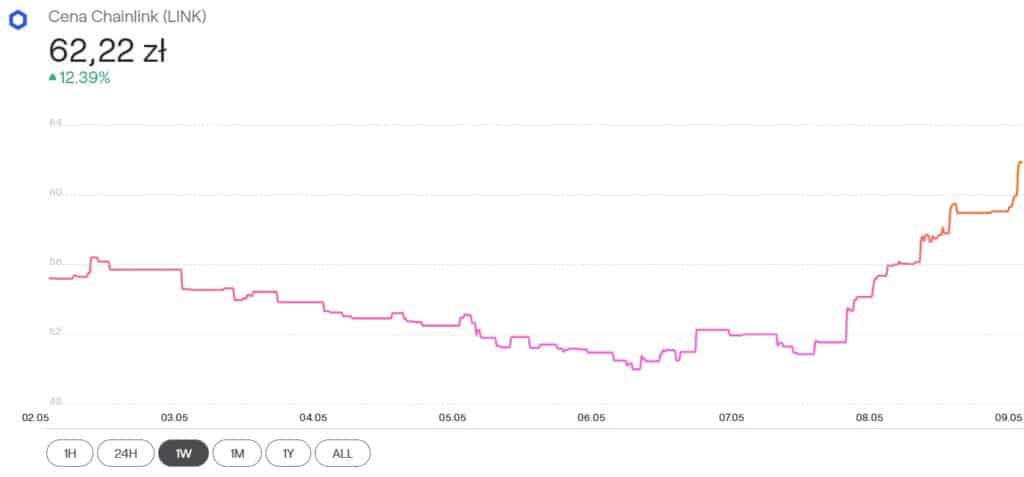Switch chart to 1M range
Viewport: 1024px width, 477px height.
click(x=237, y=453)
